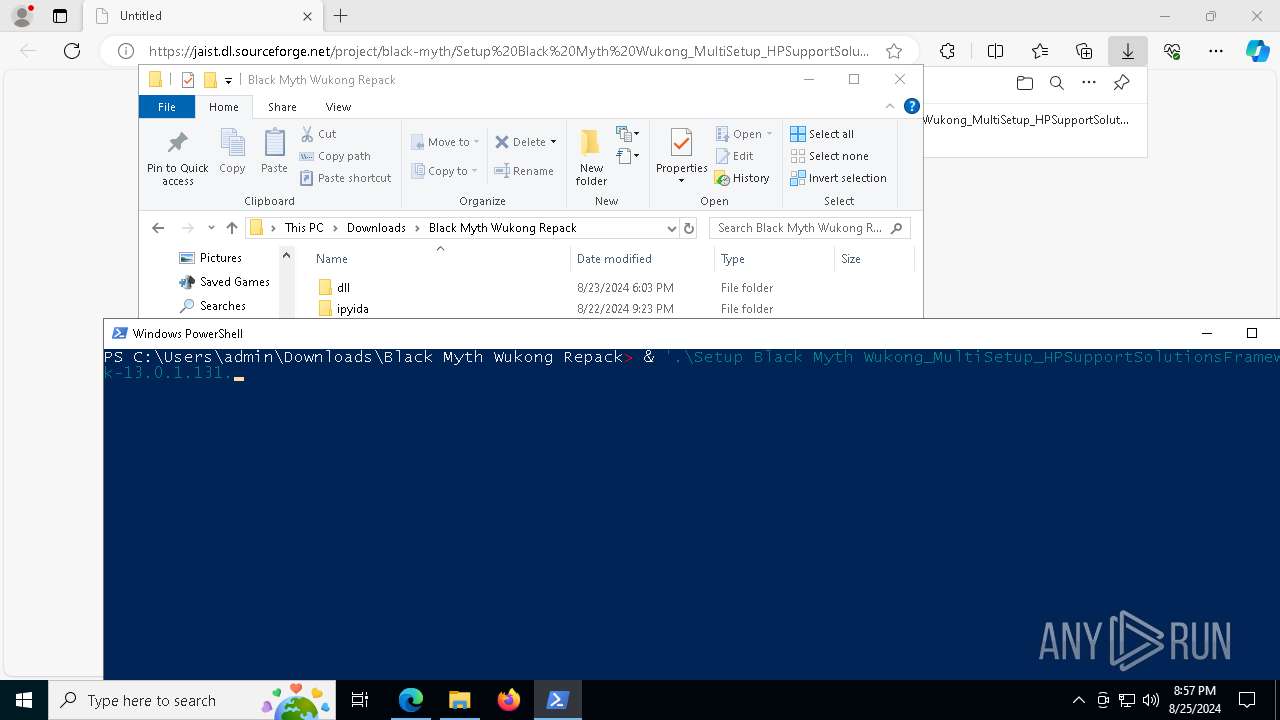Open Edge Collections

coord(1084,51)
